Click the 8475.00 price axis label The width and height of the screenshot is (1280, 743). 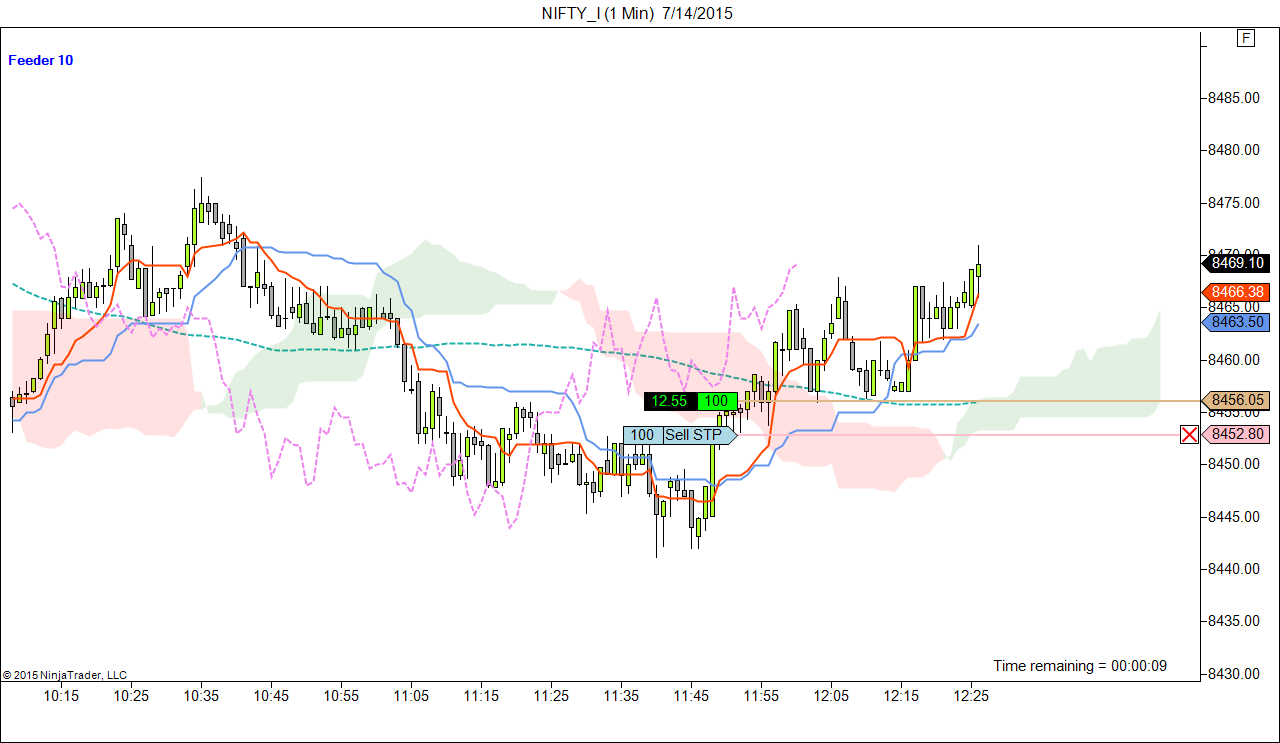coord(1233,203)
